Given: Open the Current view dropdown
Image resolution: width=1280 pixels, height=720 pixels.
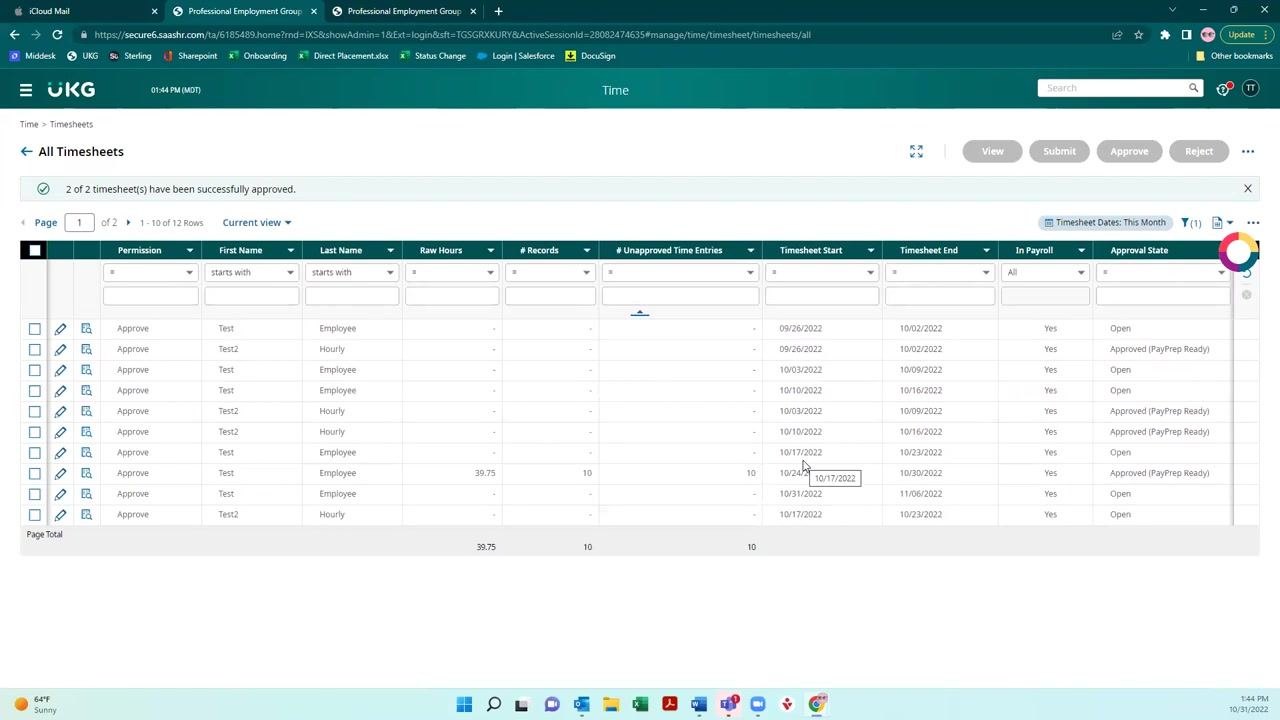Looking at the screenshot, I should [x=257, y=223].
